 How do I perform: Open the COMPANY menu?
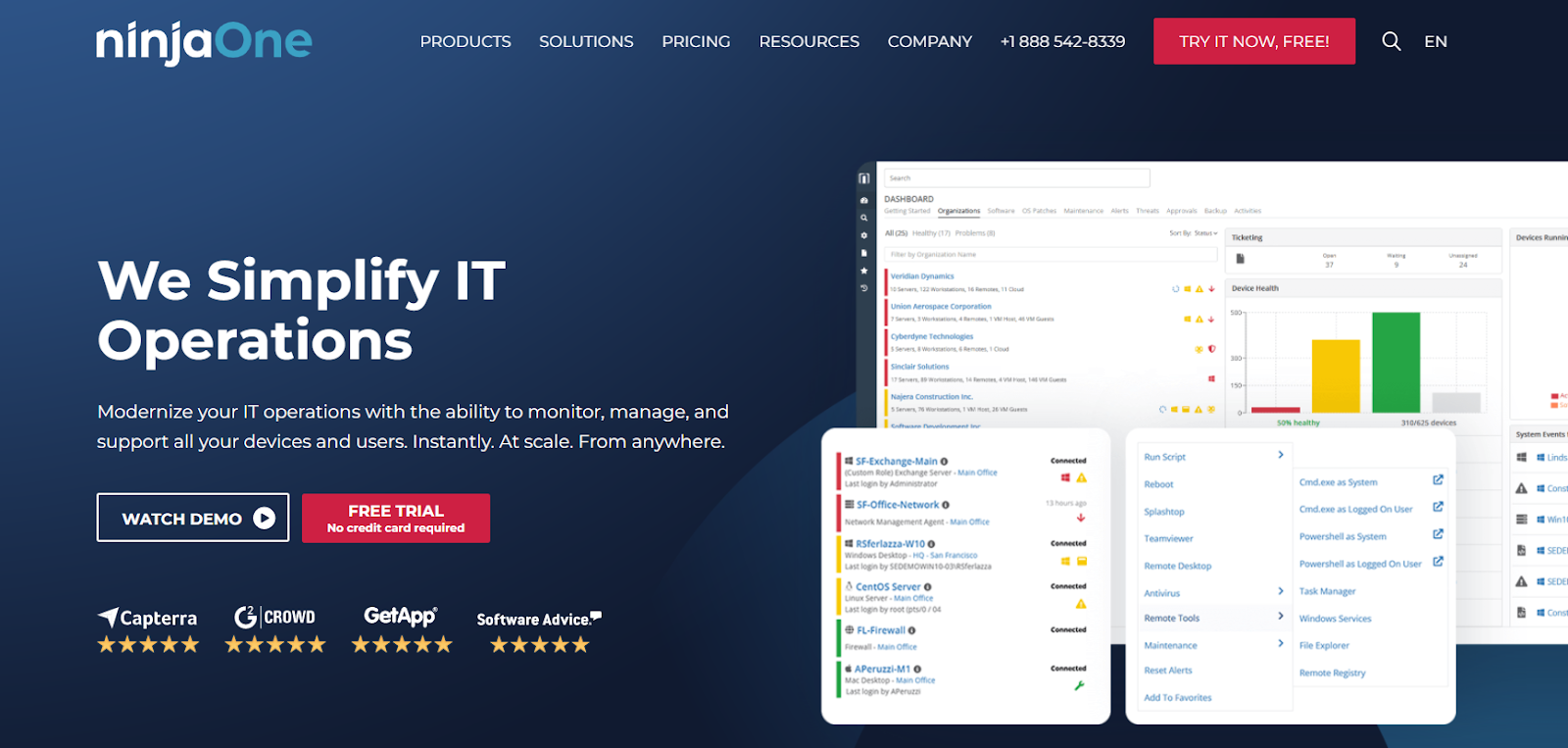pyautogui.click(x=930, y=41)
